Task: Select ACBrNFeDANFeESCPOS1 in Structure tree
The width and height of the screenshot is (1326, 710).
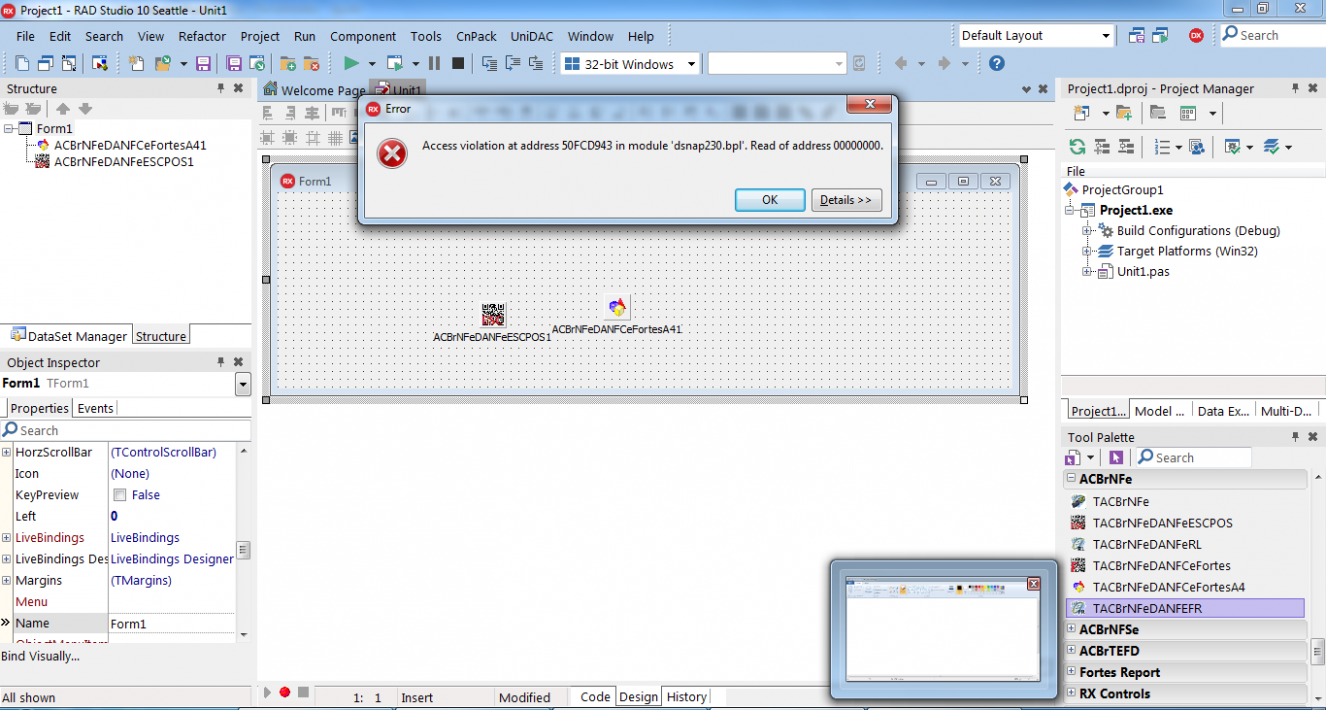Action: (x=123, y=161)
